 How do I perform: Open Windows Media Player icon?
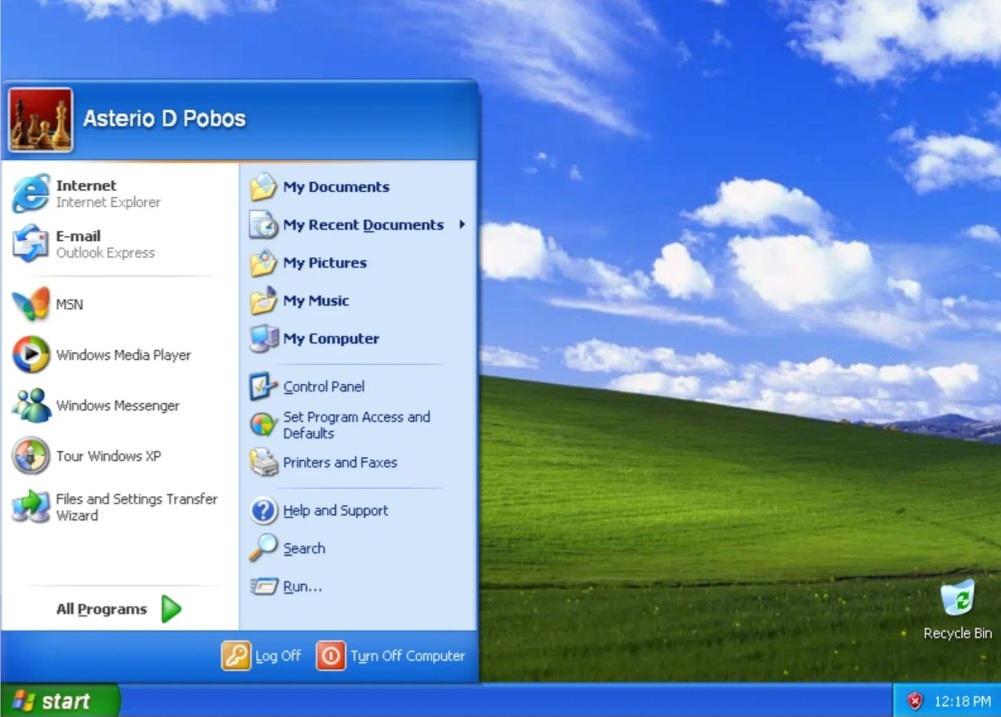click(x=31, y=354)
